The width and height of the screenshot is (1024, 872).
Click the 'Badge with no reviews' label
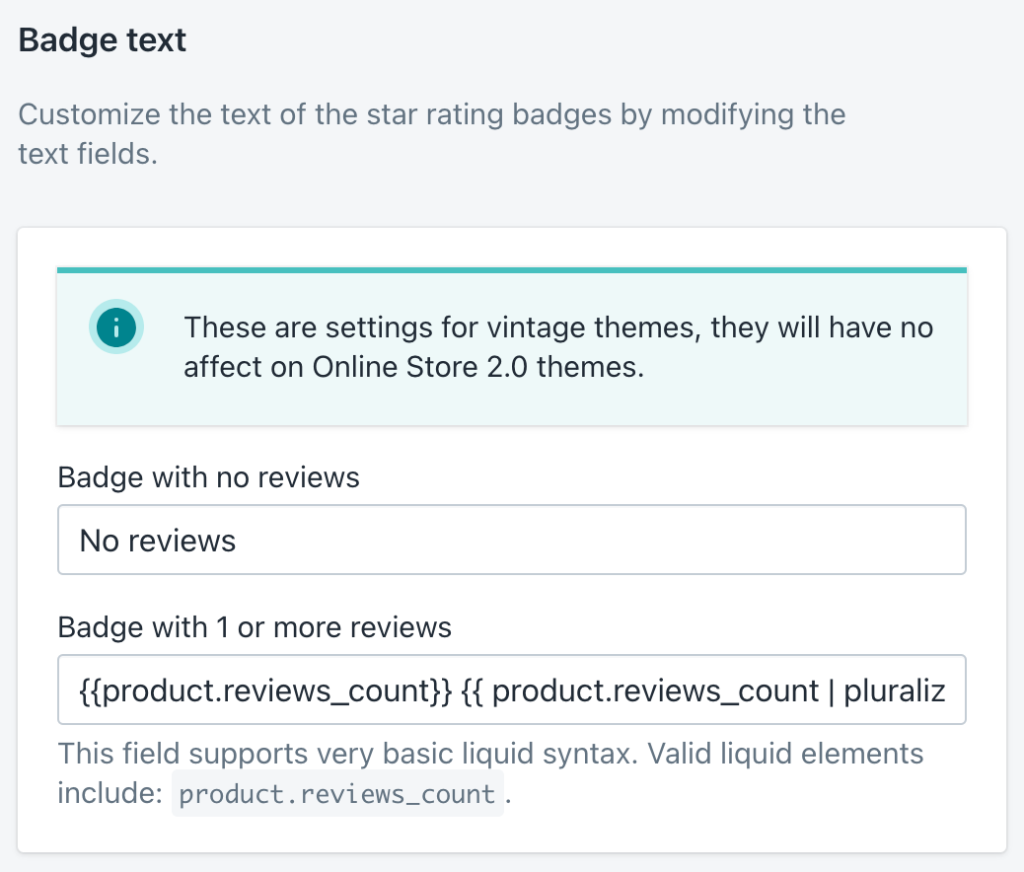(208, 477)
